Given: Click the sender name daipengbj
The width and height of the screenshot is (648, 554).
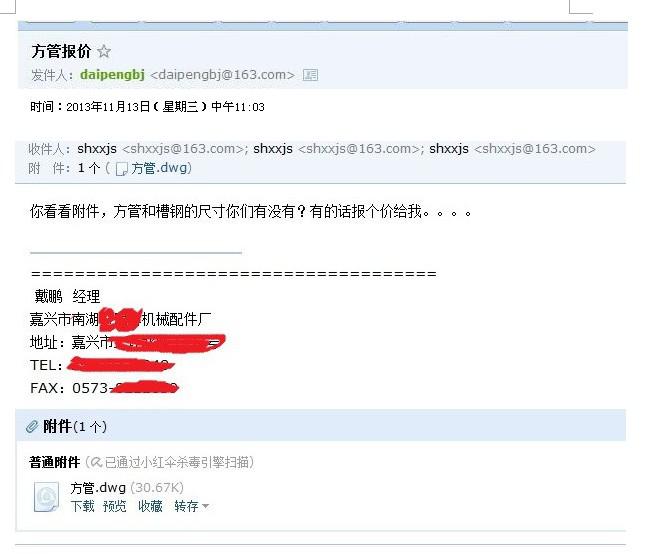Looking at the screenshot, I should (112, 75).
